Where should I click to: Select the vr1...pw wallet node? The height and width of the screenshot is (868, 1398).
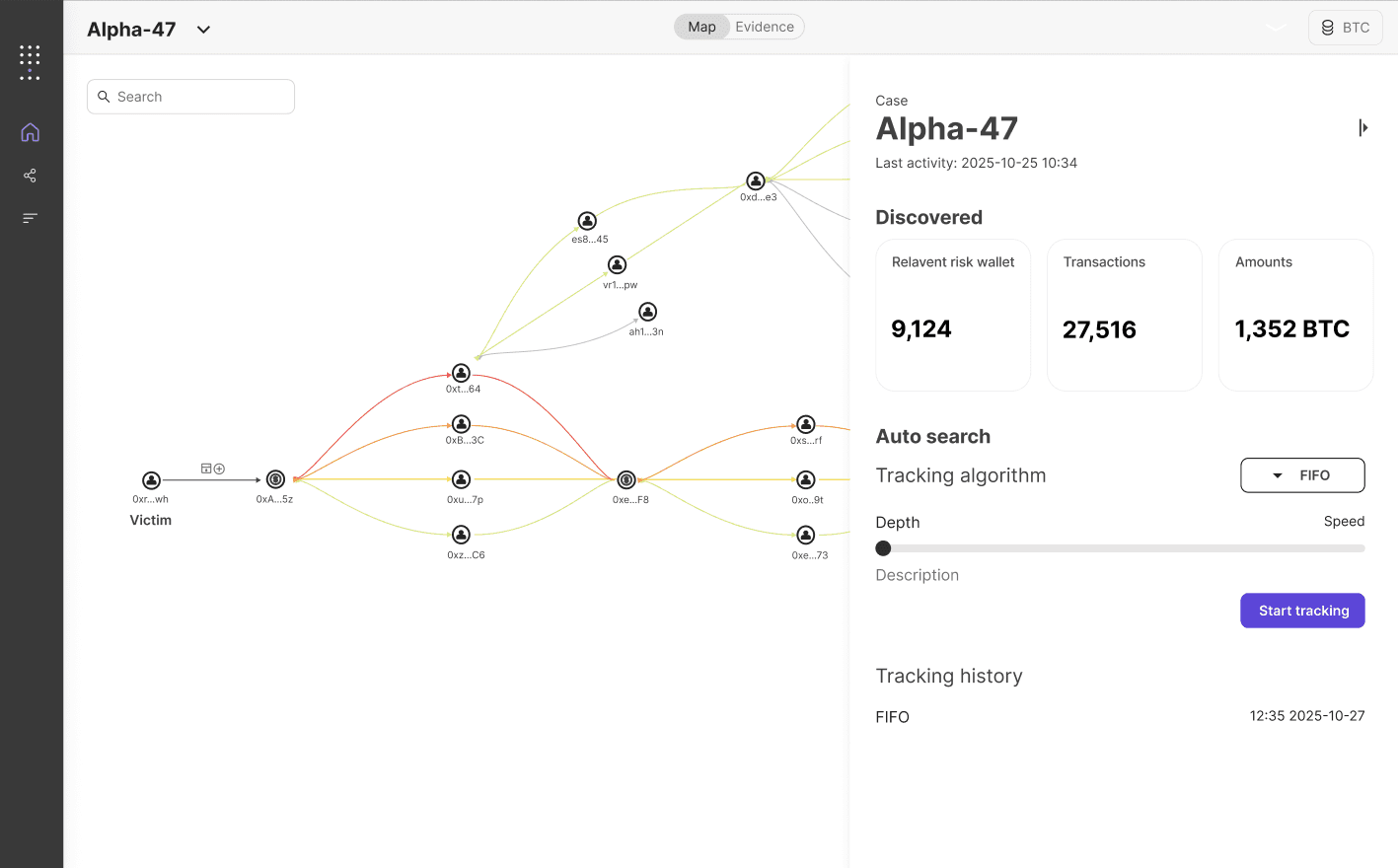click(x=617, y=264)
